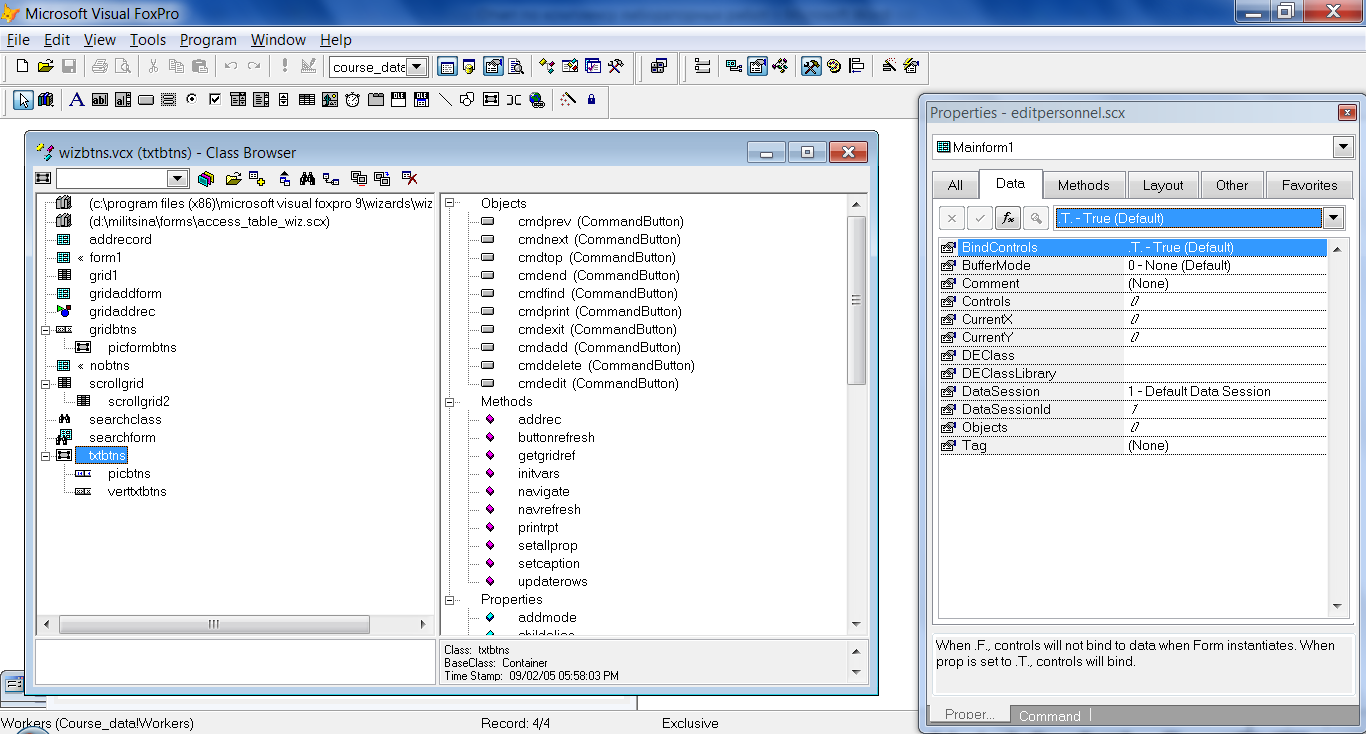Click the New file toolbar icon
This screenshot has width=1366, height=734.
(x=22, y=67)
